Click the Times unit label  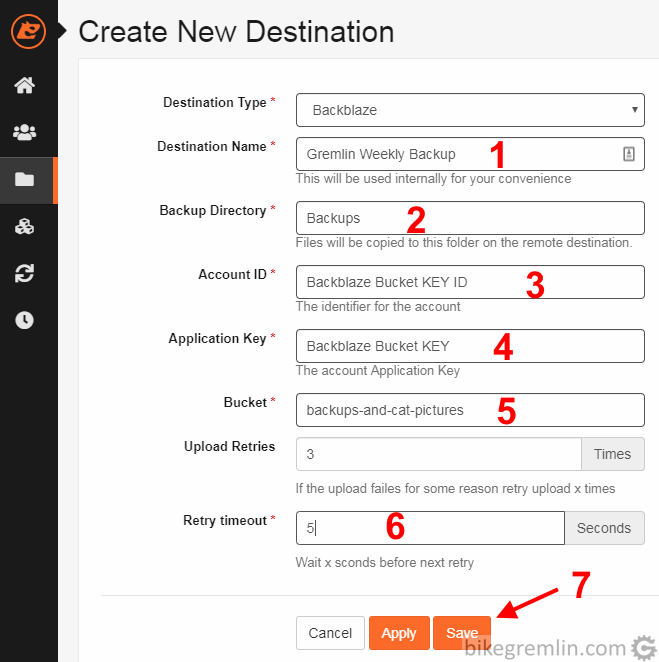click(613, 454)
